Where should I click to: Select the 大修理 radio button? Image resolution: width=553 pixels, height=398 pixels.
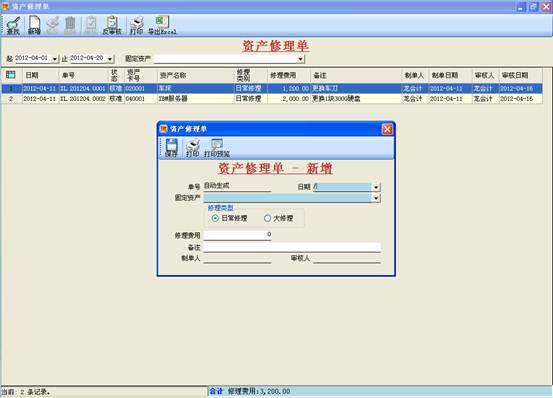point(267,218)
